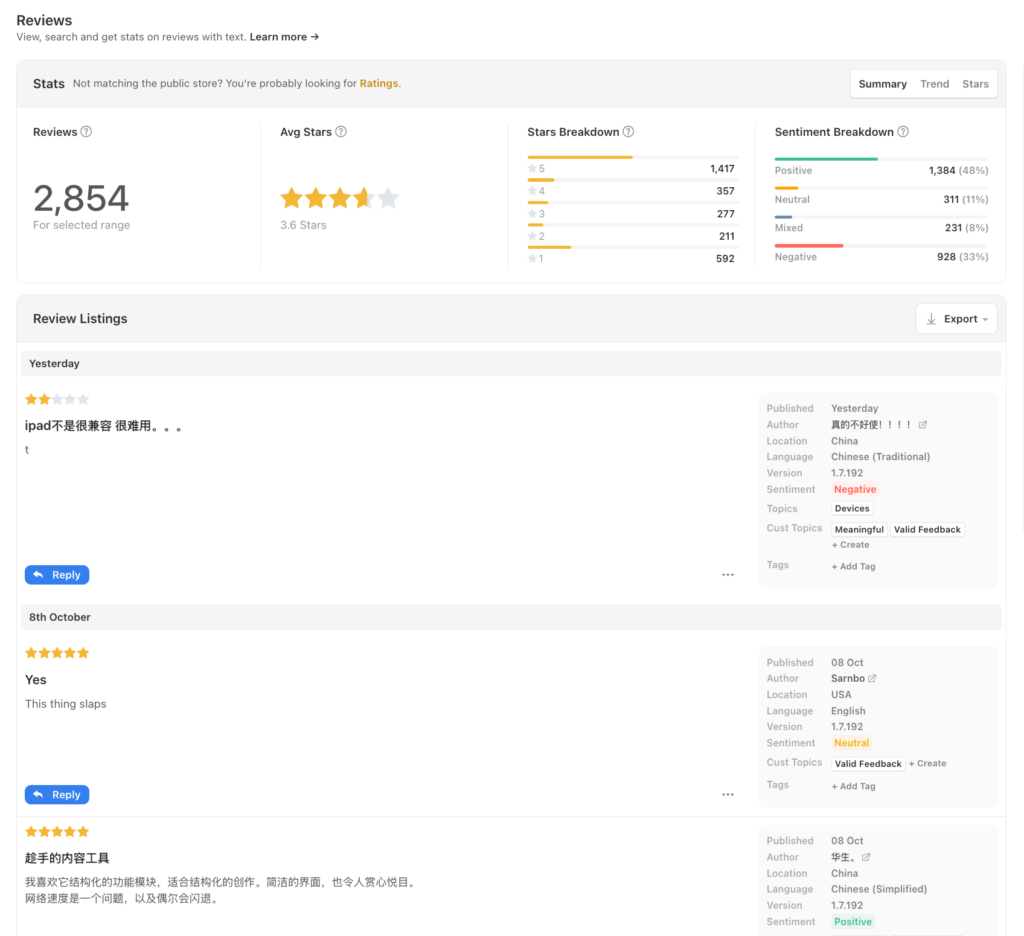Screen dimensions: 1024x936
Task: Switch to the Trend tab
Action: [934, 84]
